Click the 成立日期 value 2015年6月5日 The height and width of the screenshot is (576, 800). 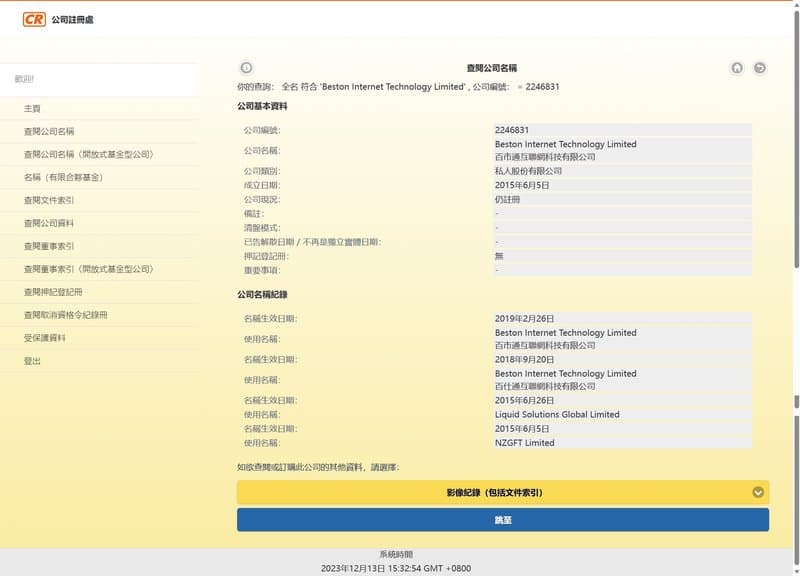(622, 185)
